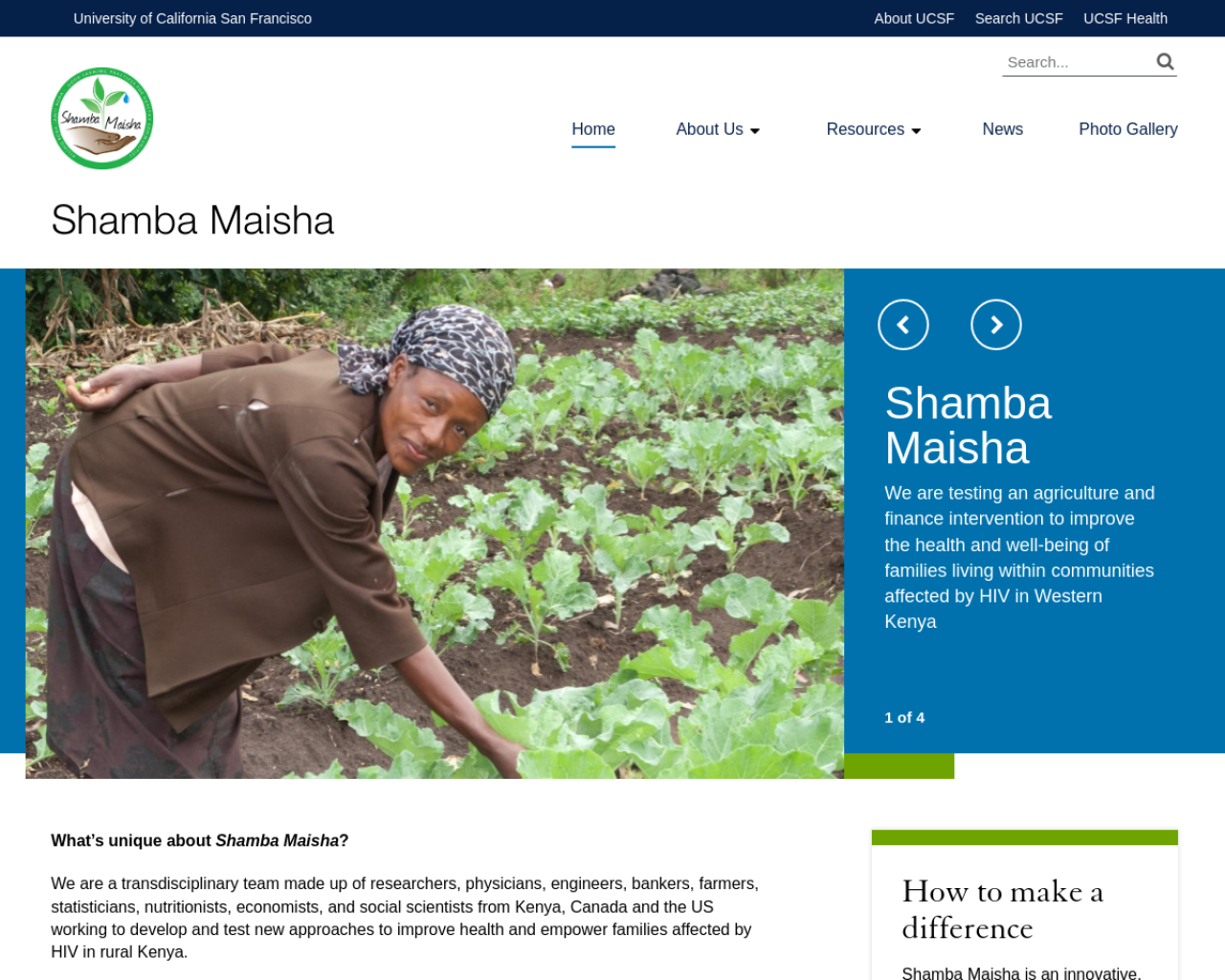Expand the Resources dropdown arrow
1225x980 pixels.
[x=916, y=131]
